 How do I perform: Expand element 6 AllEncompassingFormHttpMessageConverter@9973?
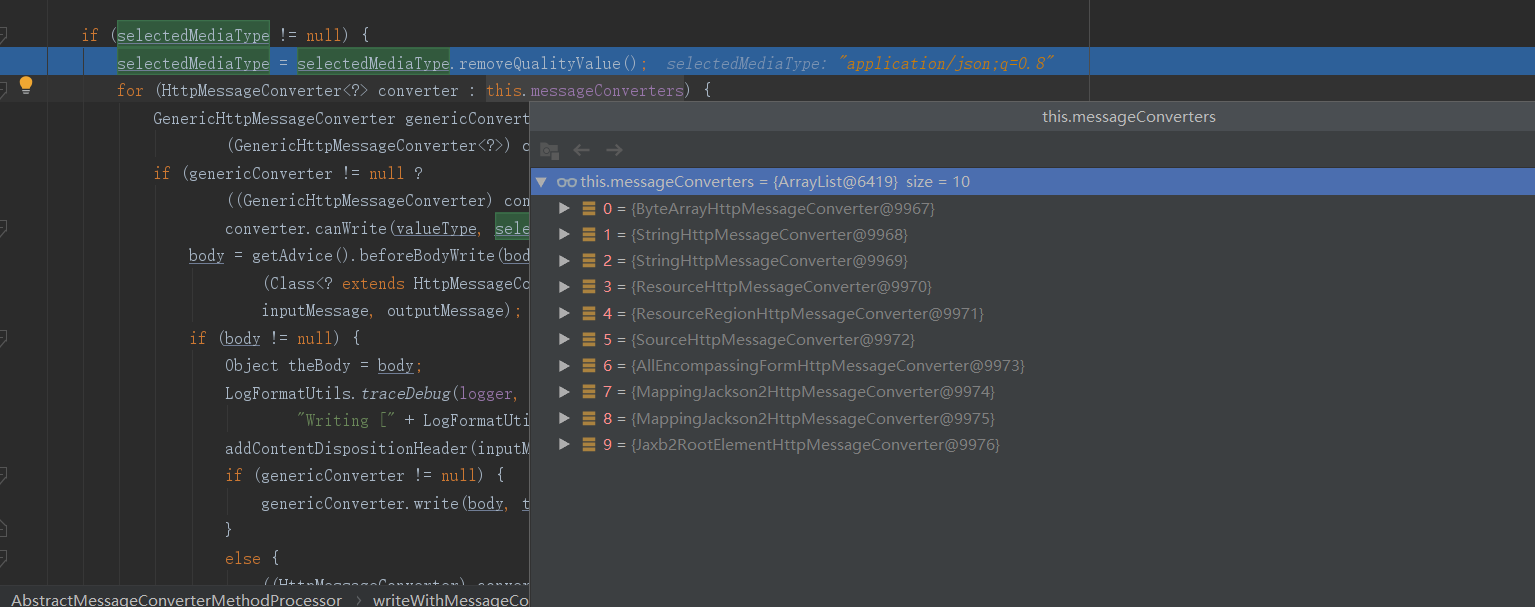(x=564, y=366)
